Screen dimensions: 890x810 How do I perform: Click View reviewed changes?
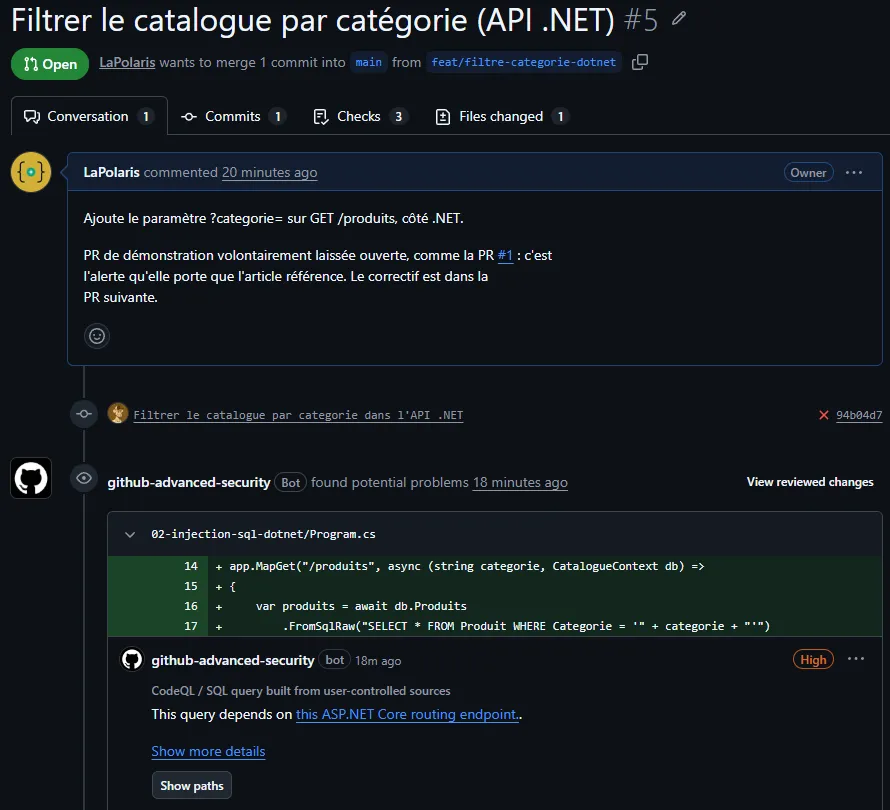coord(810,482)
